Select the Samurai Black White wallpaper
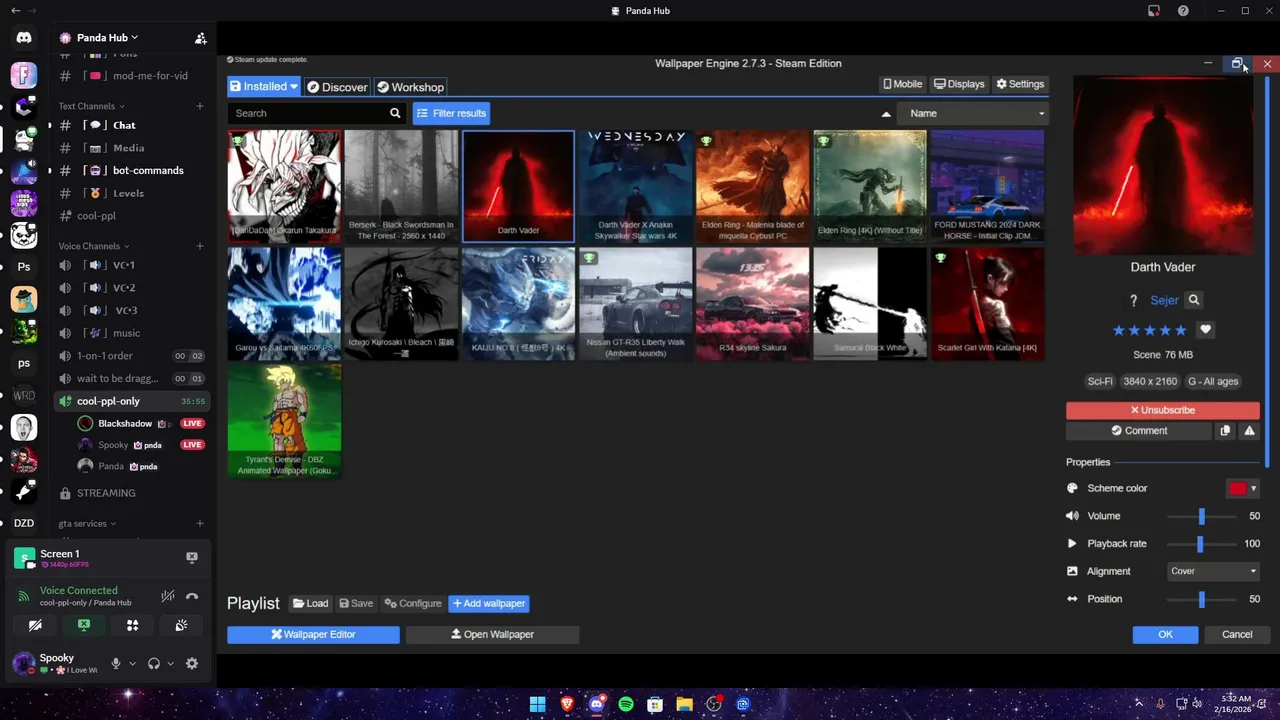 [869, 303]
